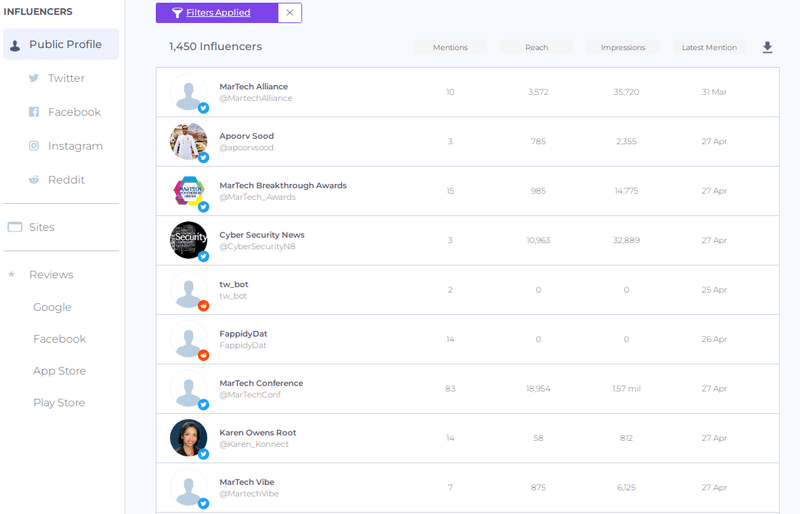
Task: Select Facebook under Public Profile
Action: pos(65,112)
